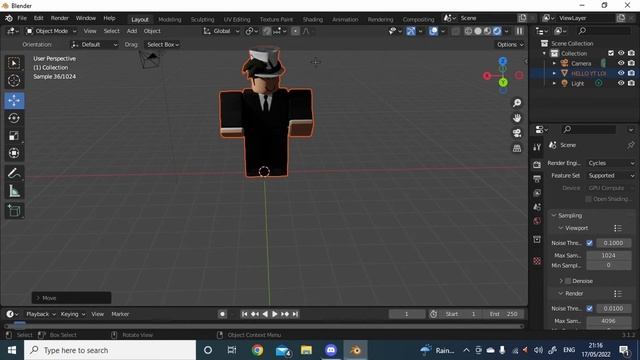Open the World properties tab
Viewport: 640px width, 360px height.
click(537, 221)
